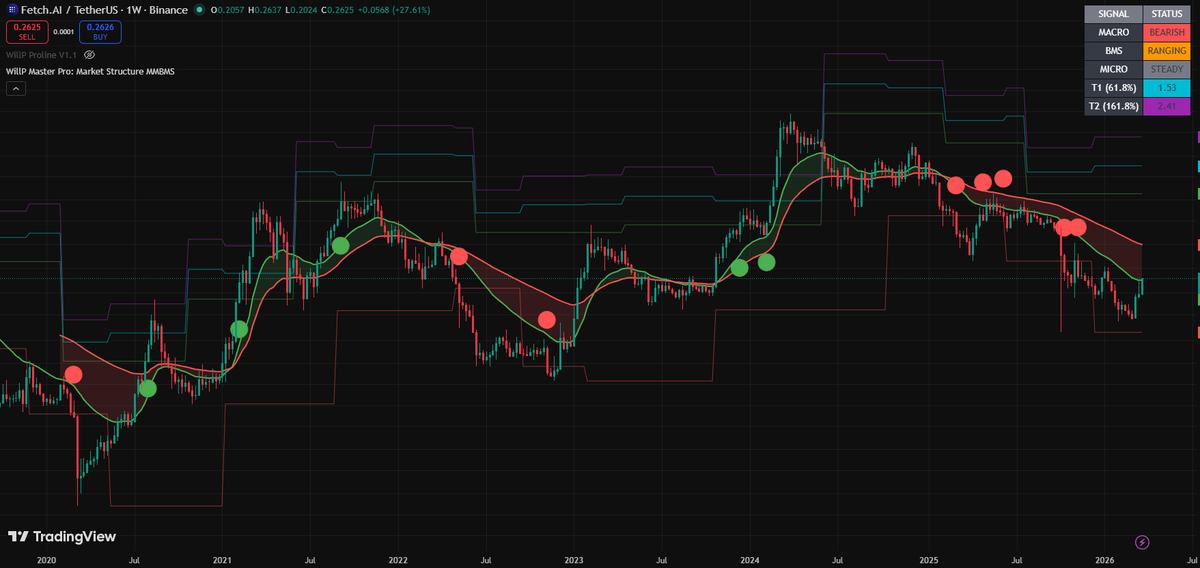1200x568 pixels.
Task: Click the red signal dot in early 2020
Action: (x=74, y=375)
